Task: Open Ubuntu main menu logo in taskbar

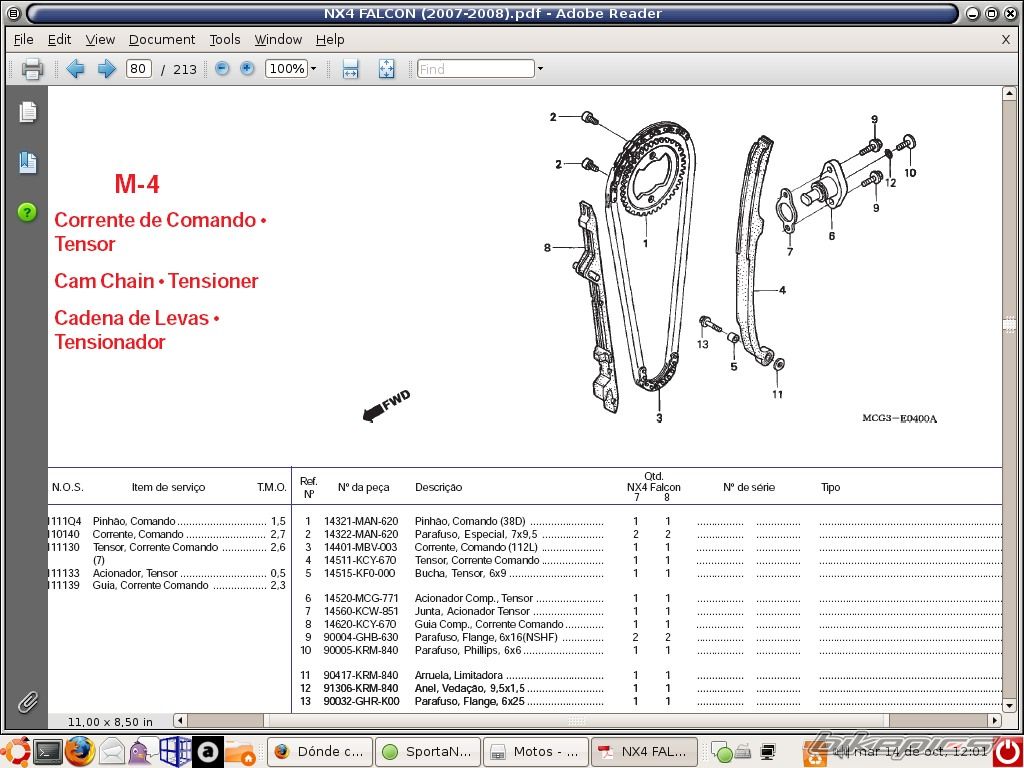Action: [x=16, y=752]
